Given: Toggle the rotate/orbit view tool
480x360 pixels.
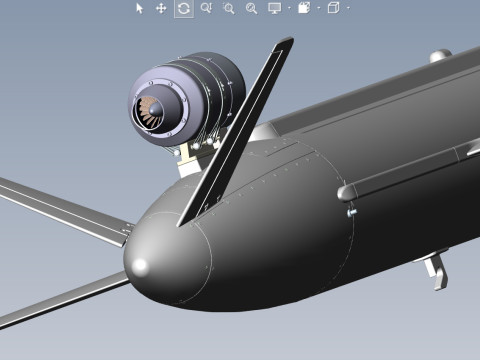Looking at the screenshot, I should point(184,8).
